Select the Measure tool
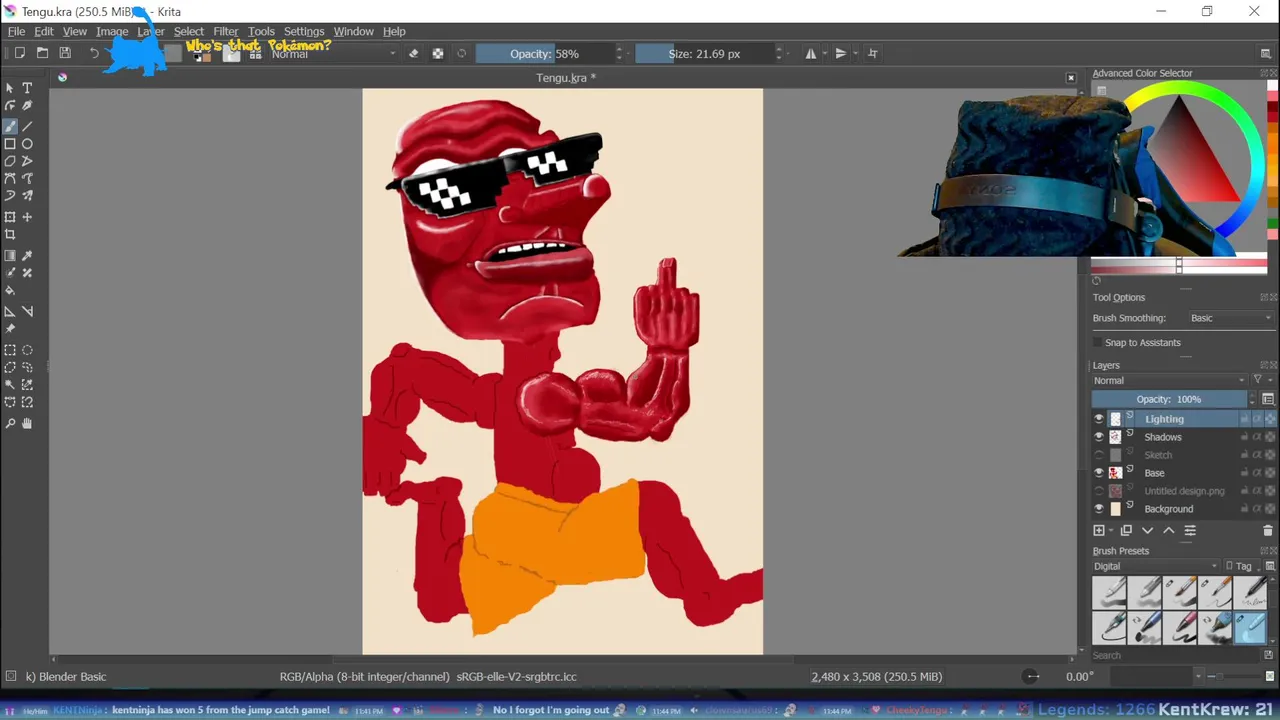This screenshot has width=1280, height=720. pos(27,311)
